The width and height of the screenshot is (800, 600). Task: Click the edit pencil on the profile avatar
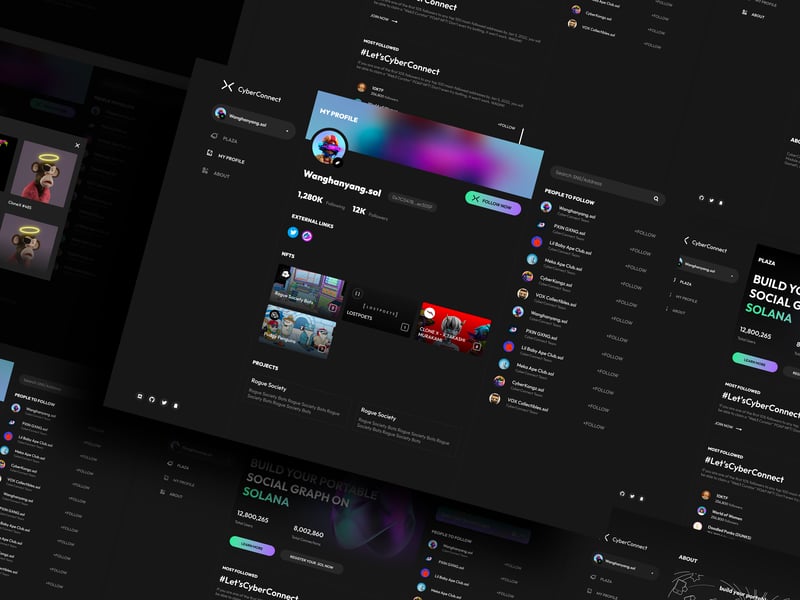(x=337, y=163)
